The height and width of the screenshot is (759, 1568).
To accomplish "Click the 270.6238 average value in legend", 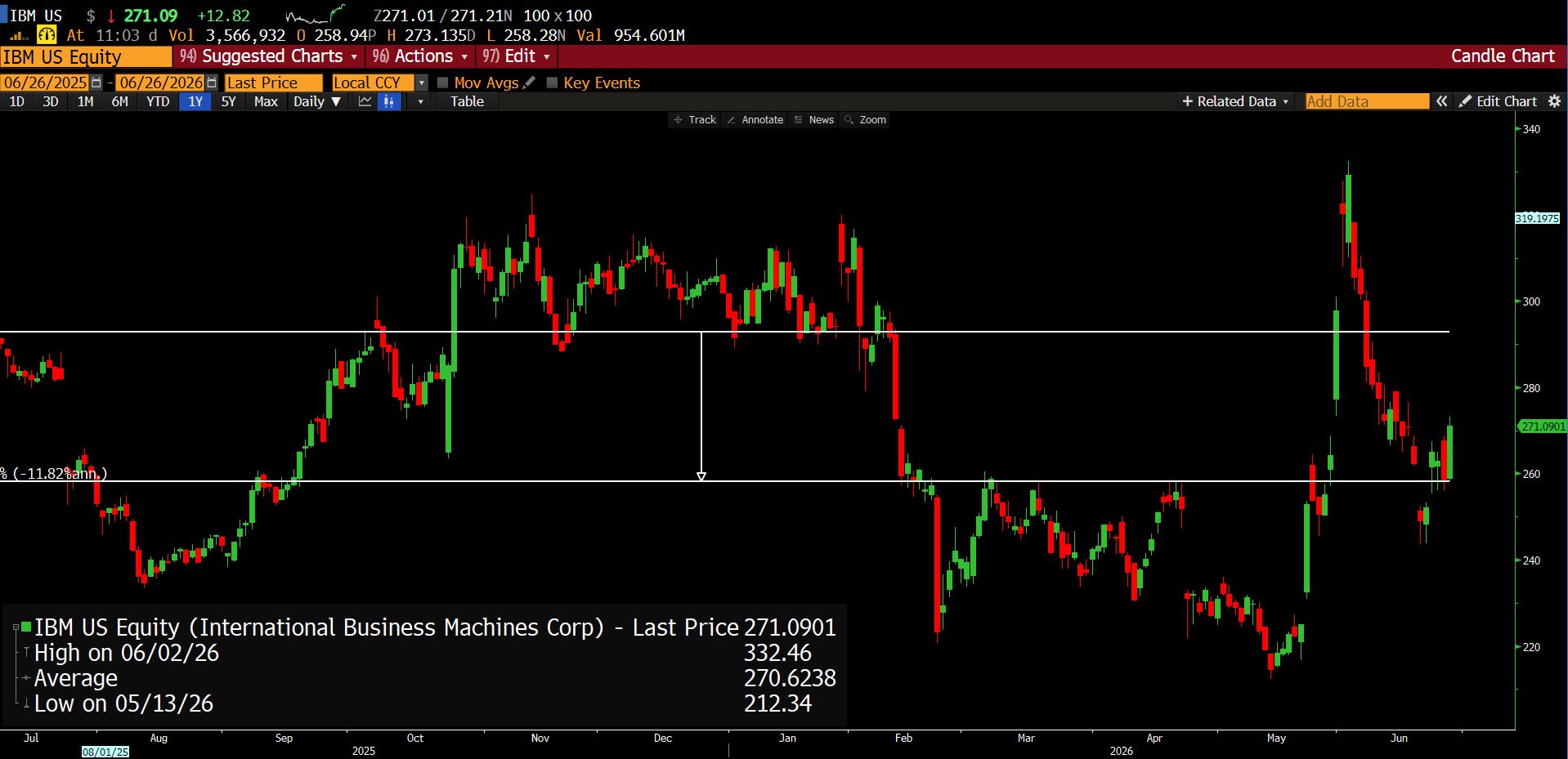I will tap(790, 678).
